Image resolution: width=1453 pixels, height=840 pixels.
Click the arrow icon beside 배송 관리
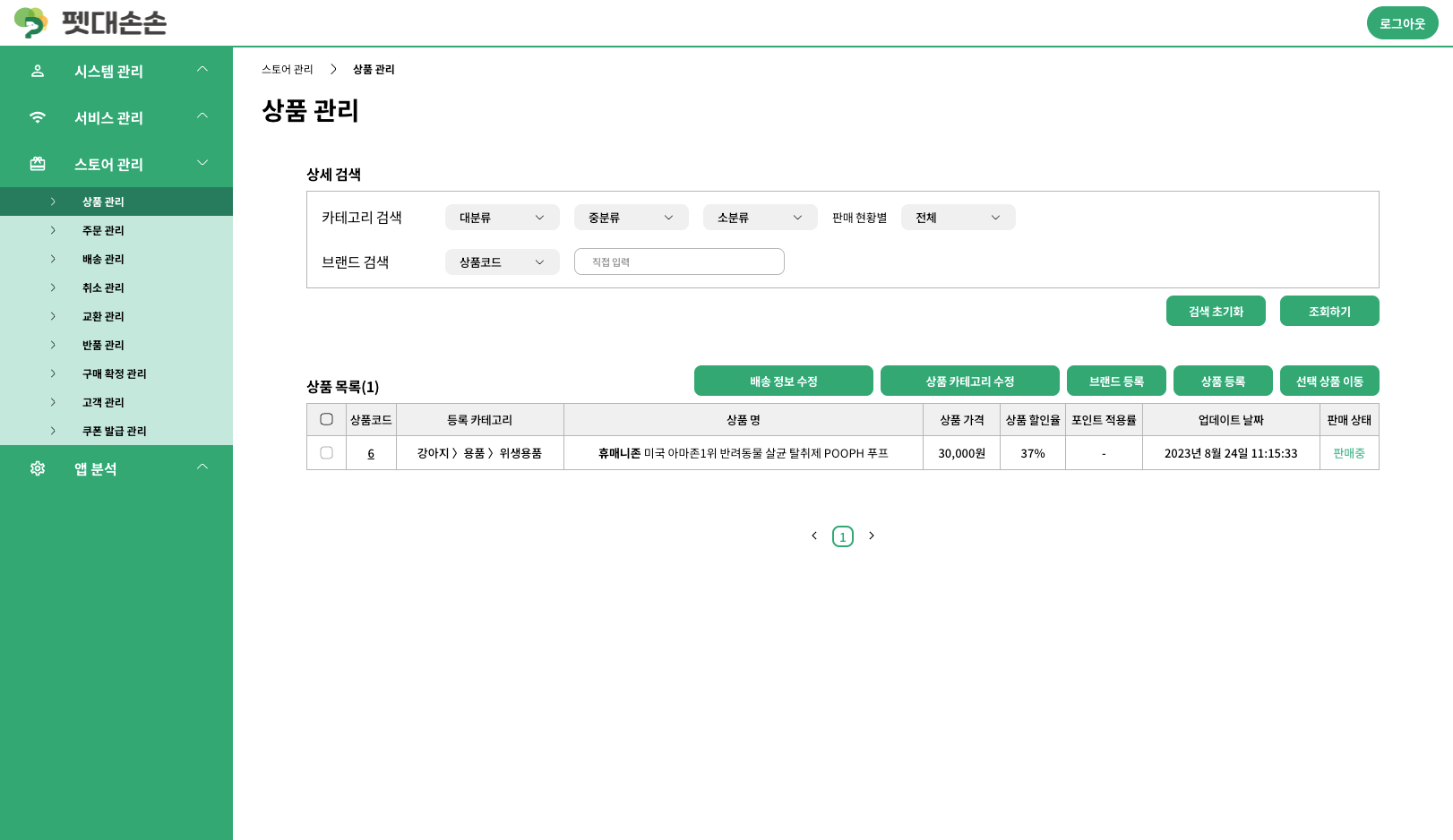(53, 259)
